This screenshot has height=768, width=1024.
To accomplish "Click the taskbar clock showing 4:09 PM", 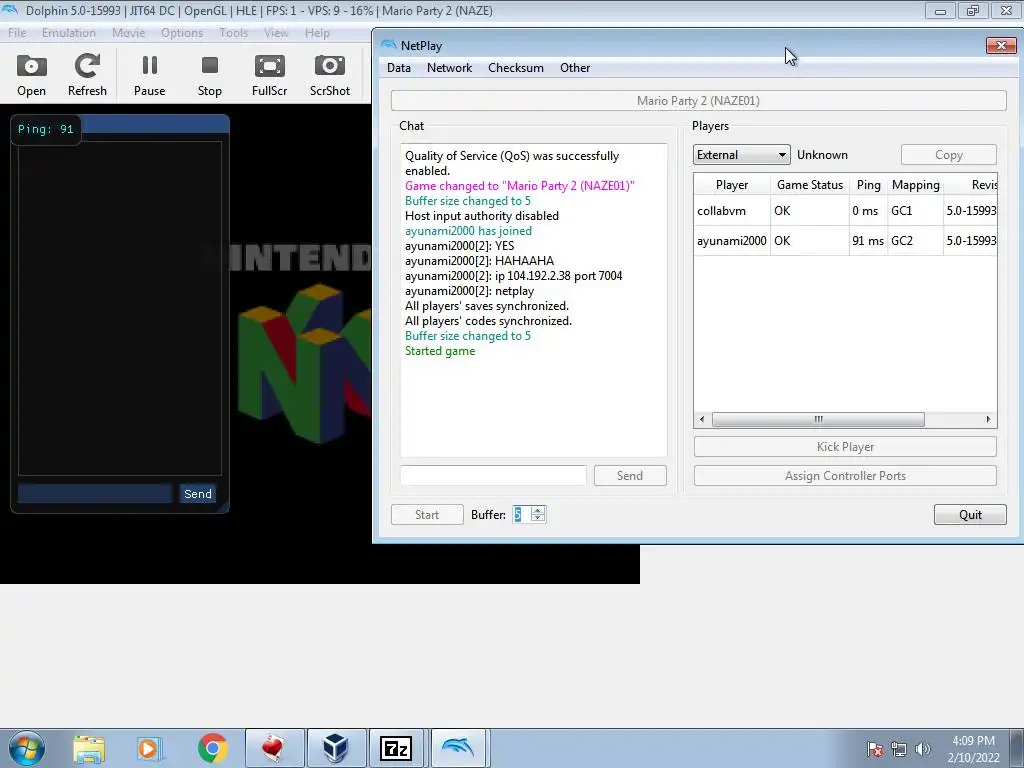I will click(973, 749).
